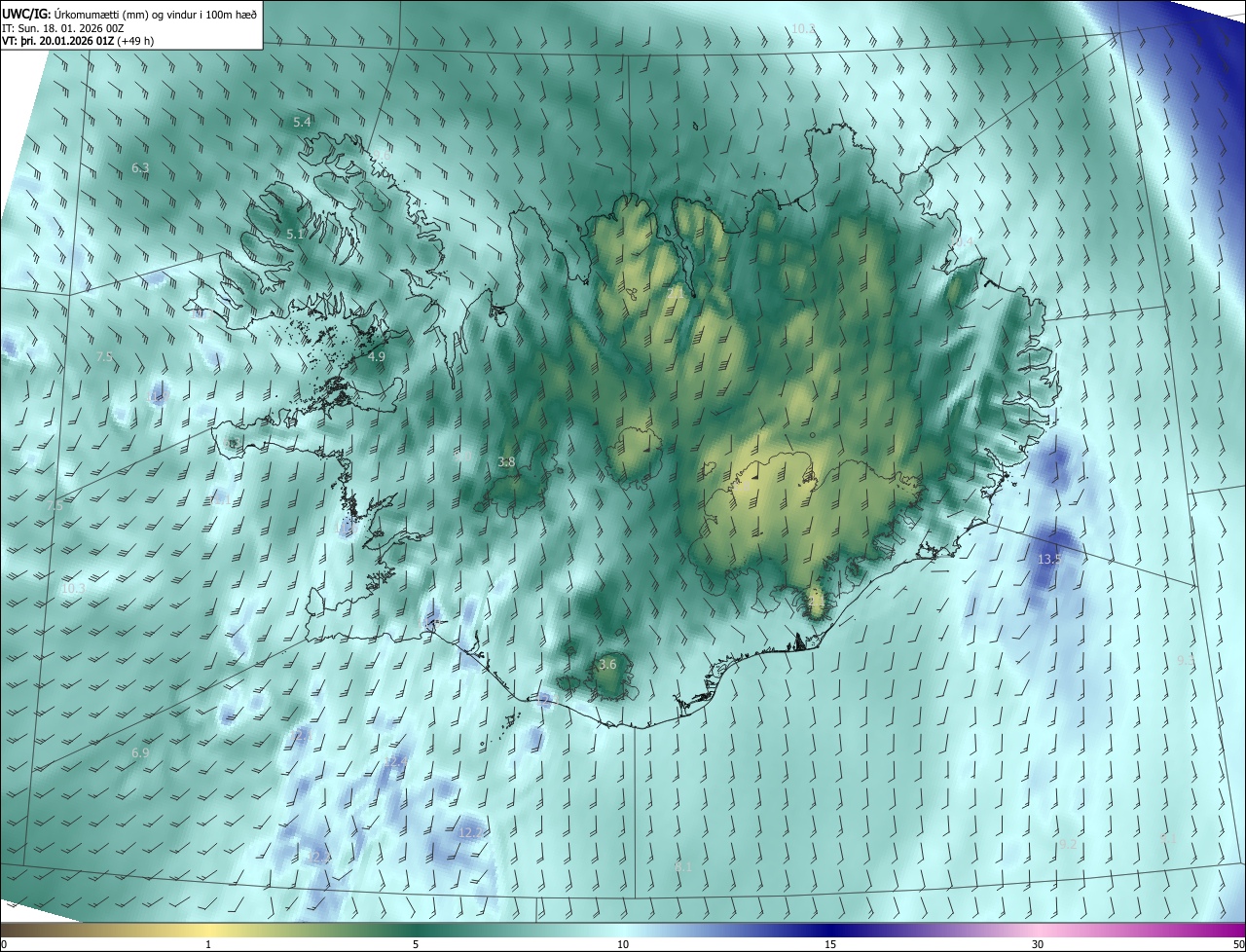The width and height of the screenshot is (1246, 952).
Task: Select the 3.8 value label
Action: pos(506,461)
